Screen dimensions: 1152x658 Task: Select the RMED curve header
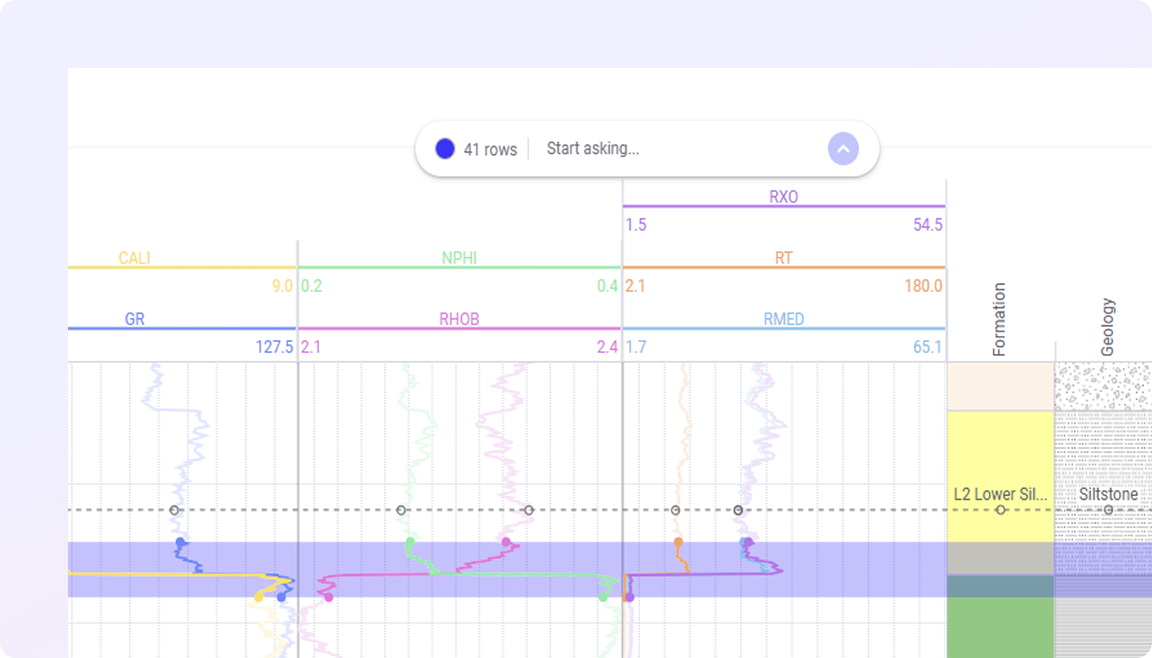783,319
